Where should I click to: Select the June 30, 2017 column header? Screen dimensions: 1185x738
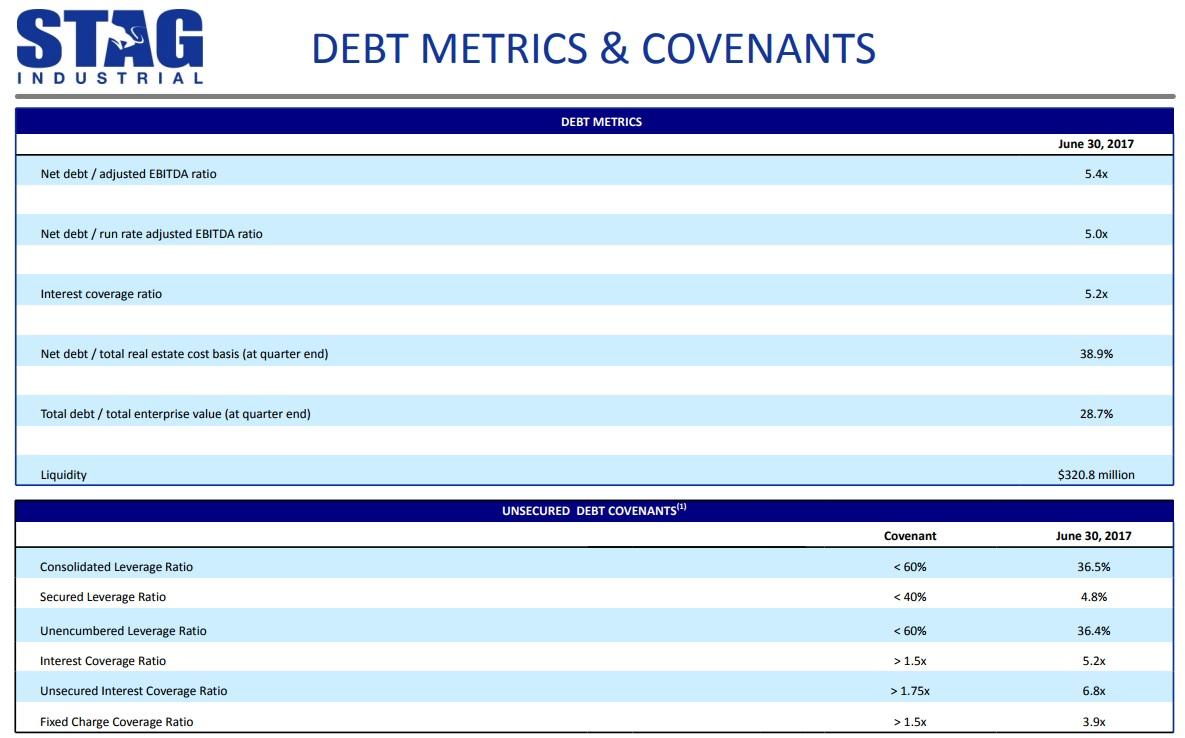[x=1097, y=142]
